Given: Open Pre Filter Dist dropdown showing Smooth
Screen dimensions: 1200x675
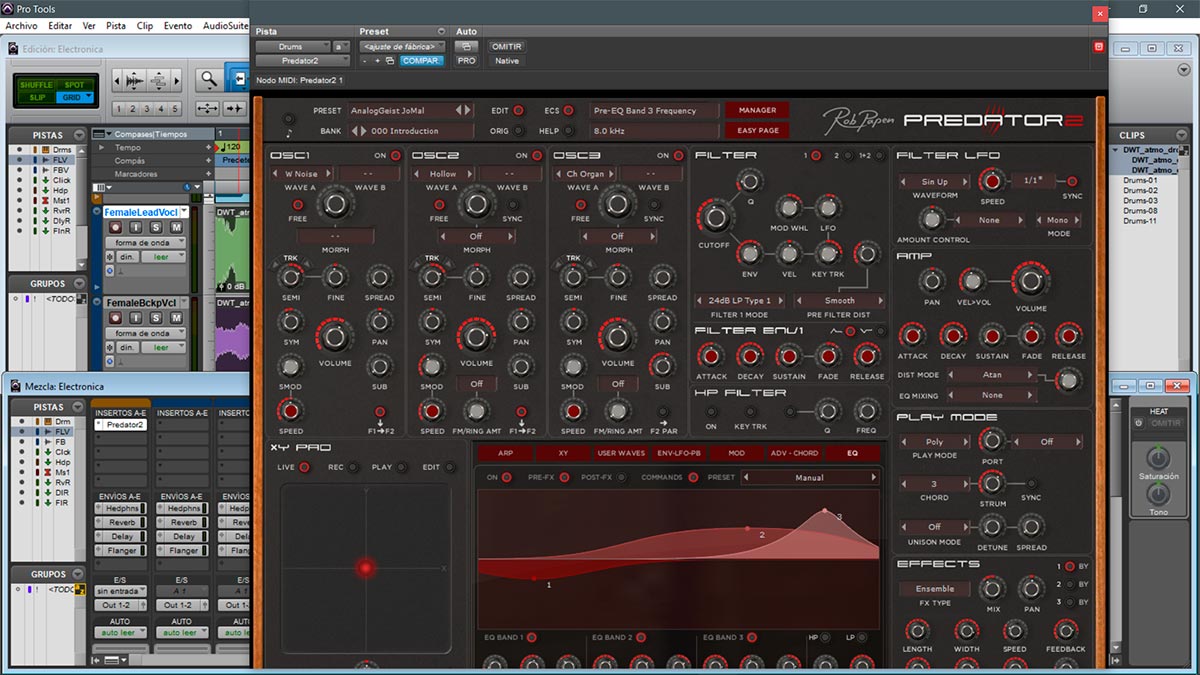Looking at the screenshot, I should click(x=840, y=300).
